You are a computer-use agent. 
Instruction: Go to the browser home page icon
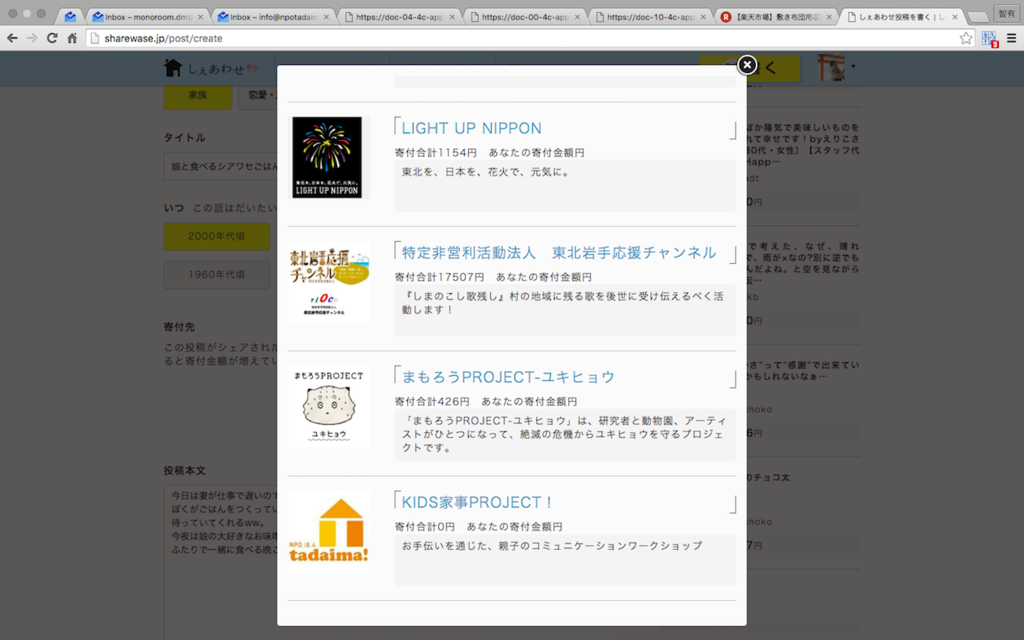[72, 39]
